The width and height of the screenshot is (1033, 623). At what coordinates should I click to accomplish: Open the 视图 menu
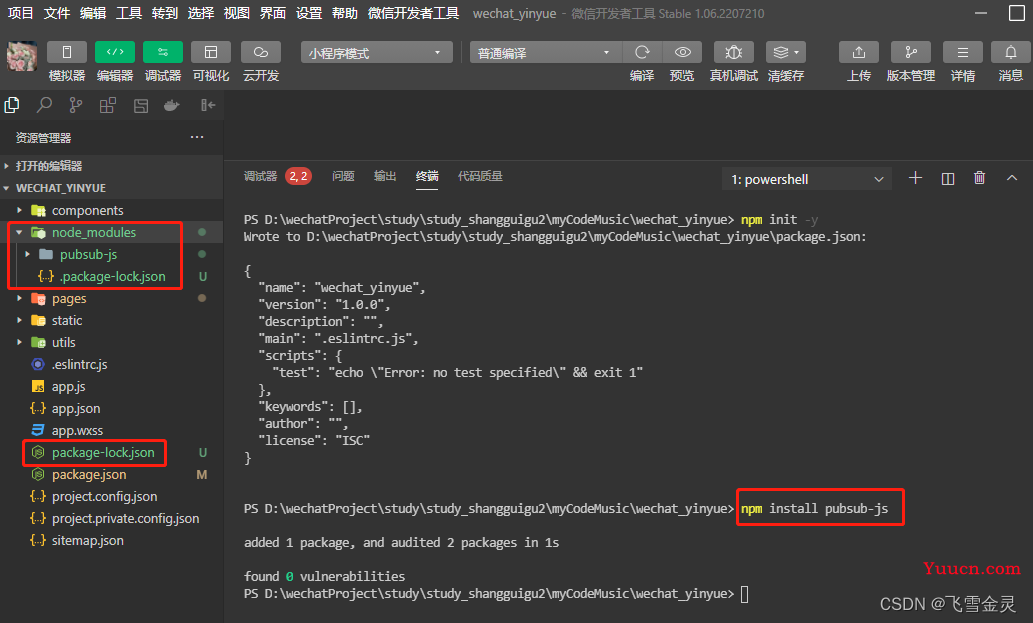(237, 13)
